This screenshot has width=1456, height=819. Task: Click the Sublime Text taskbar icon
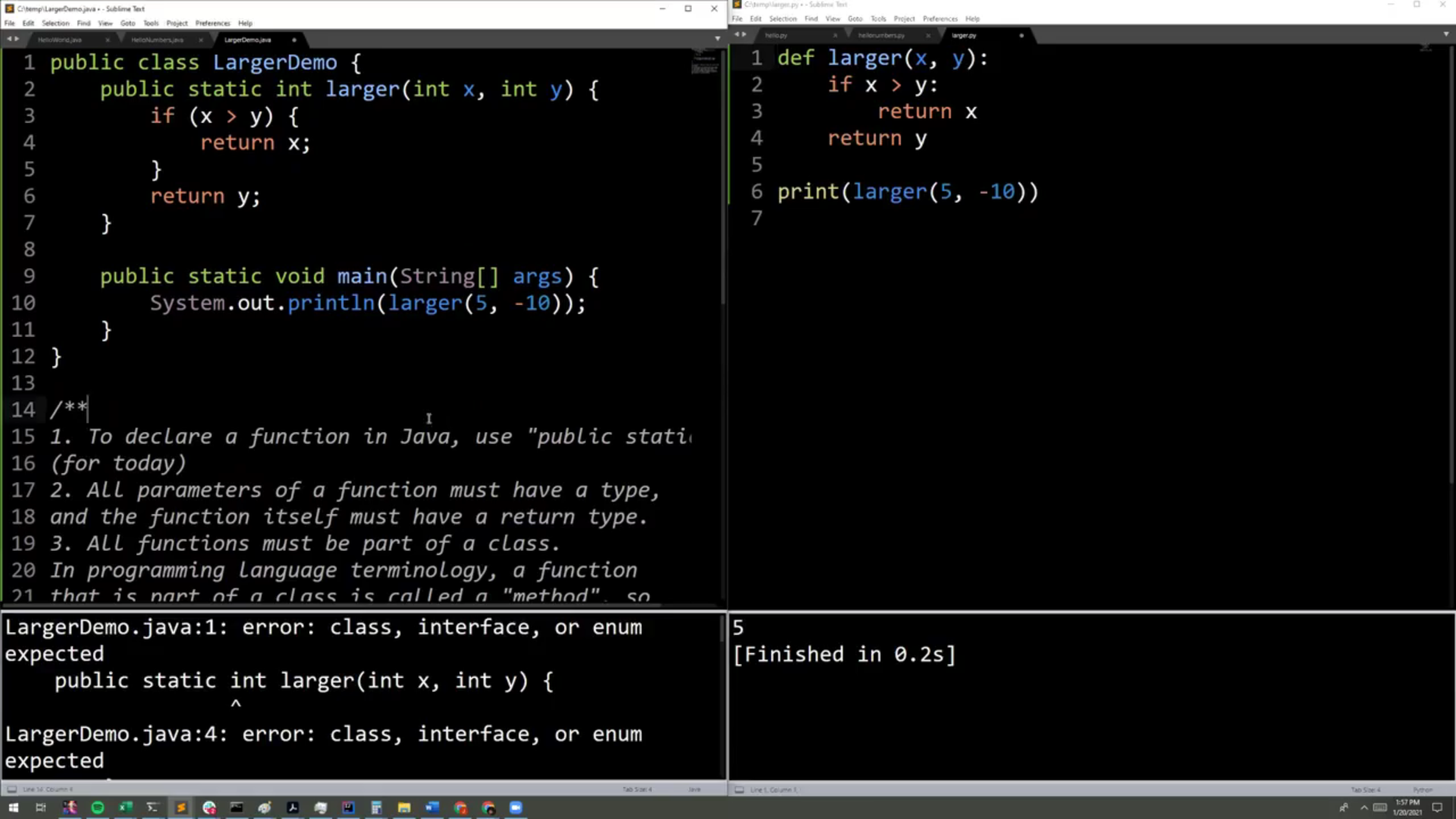point(181,808)
